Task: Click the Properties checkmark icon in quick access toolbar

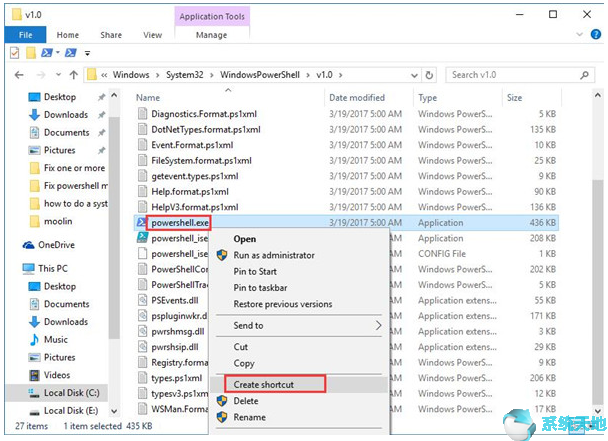Action: 14,52
